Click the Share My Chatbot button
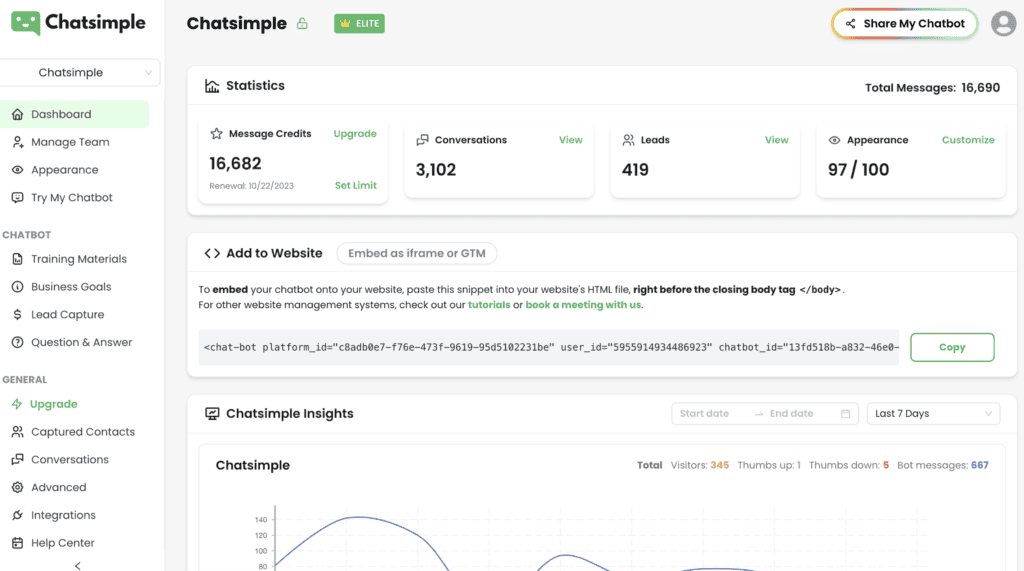 (904, 24)
